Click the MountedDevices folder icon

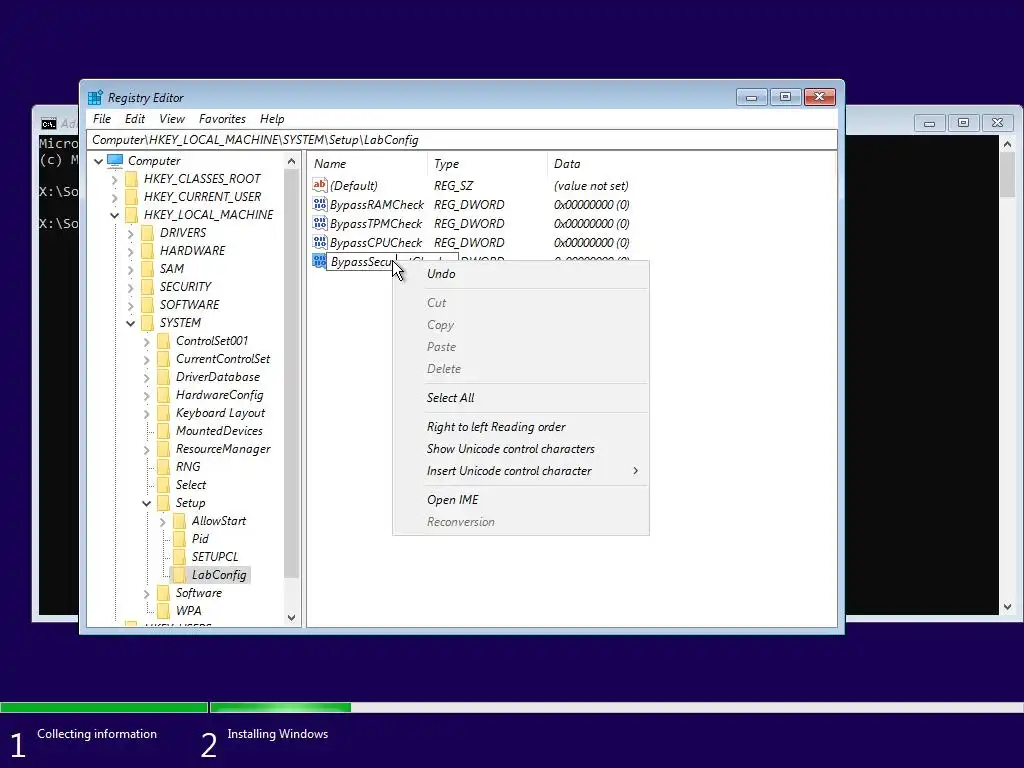[x=163, y=431]
